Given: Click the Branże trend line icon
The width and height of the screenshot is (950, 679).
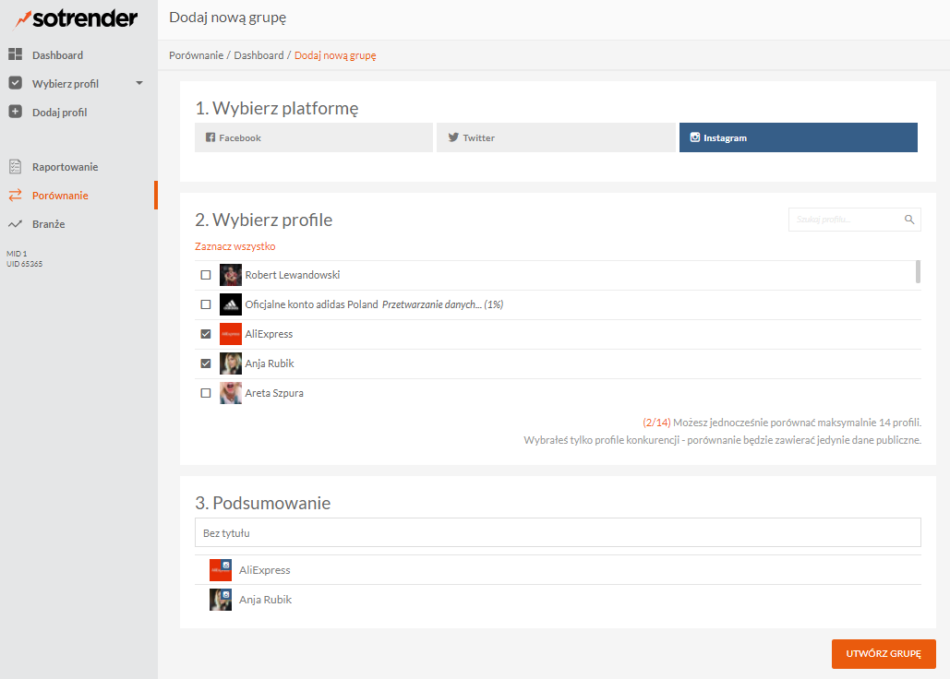Looking at the screenshot, I should coord(15,224).
